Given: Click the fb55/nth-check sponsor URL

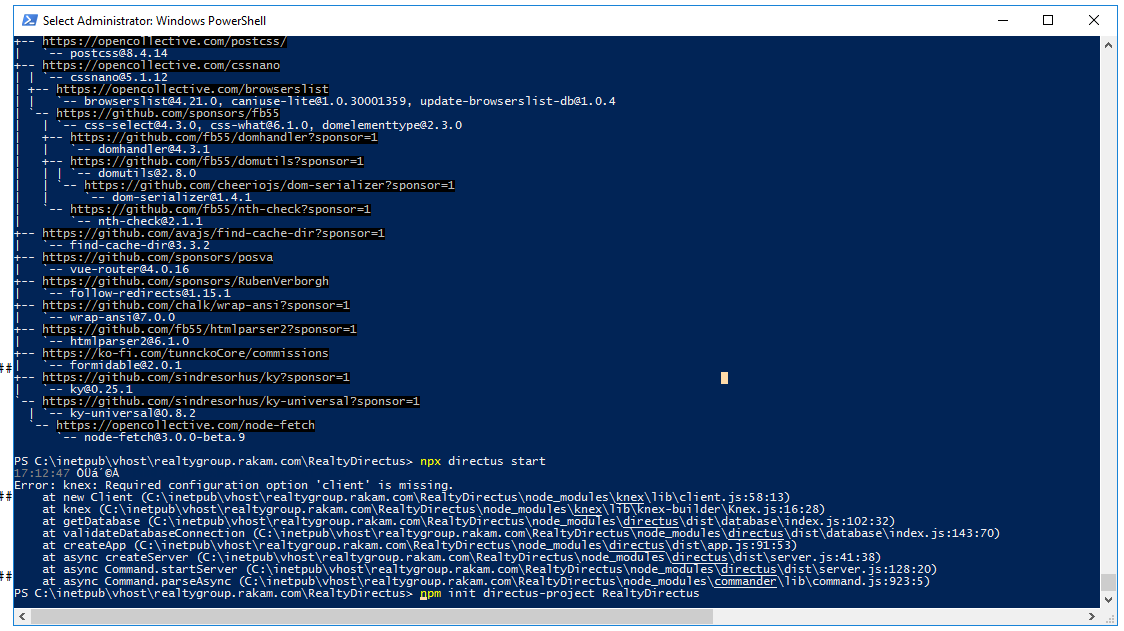Looking at the screenshot, I should [x=220, y=209].
